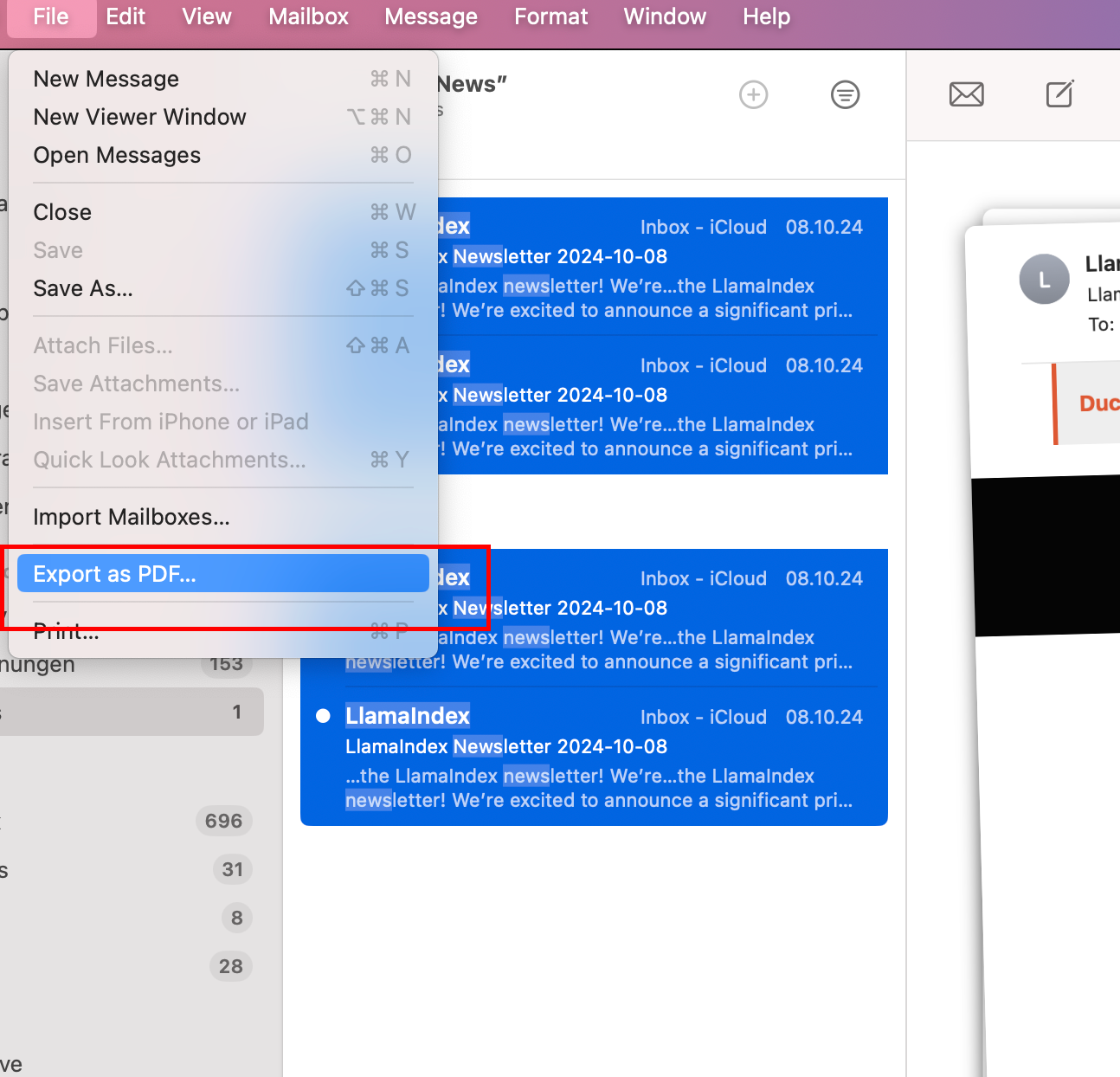The height and width of the screenshot is (1077, 1120).
Task: Open the Mailbox menu
Action: pyautogui.click(x=308, y=16)
